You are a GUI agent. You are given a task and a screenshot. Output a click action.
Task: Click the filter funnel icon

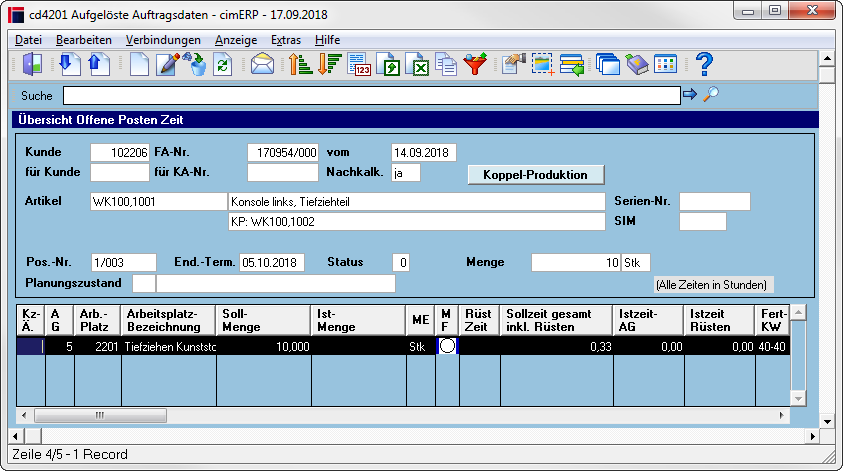pyautogui.click(x=475, y=65)
